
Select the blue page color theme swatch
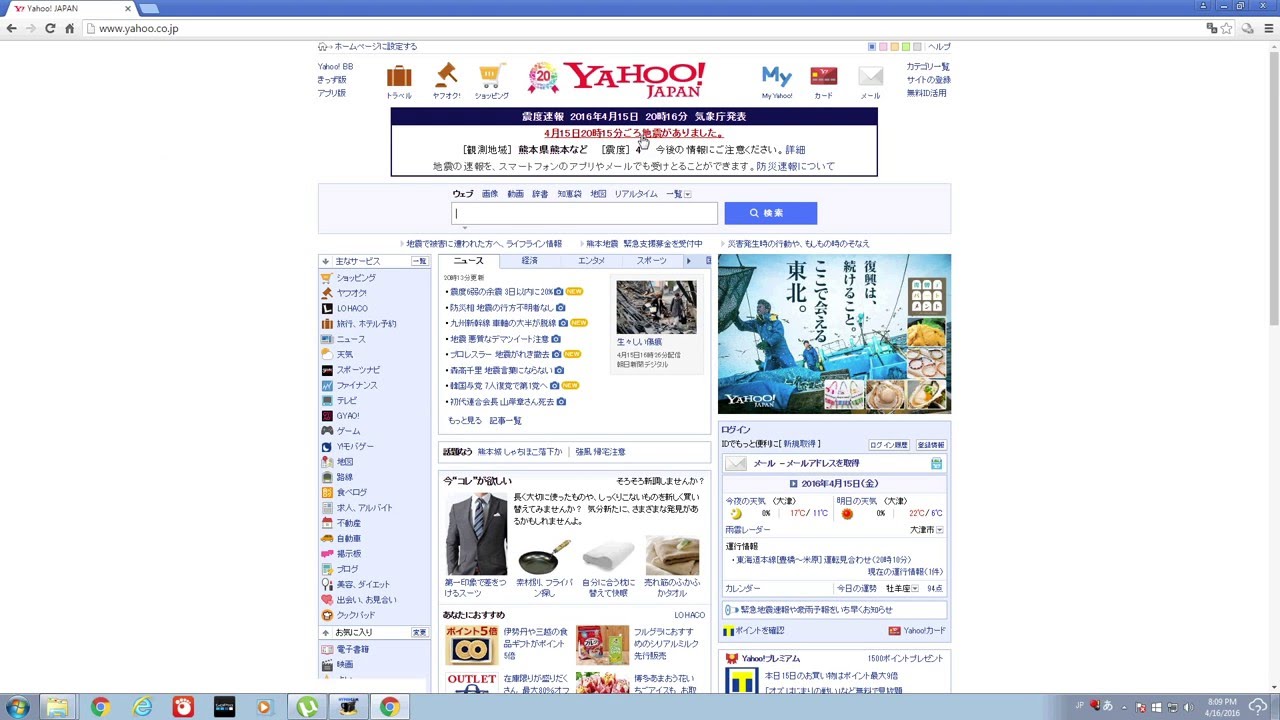[872, 47]
